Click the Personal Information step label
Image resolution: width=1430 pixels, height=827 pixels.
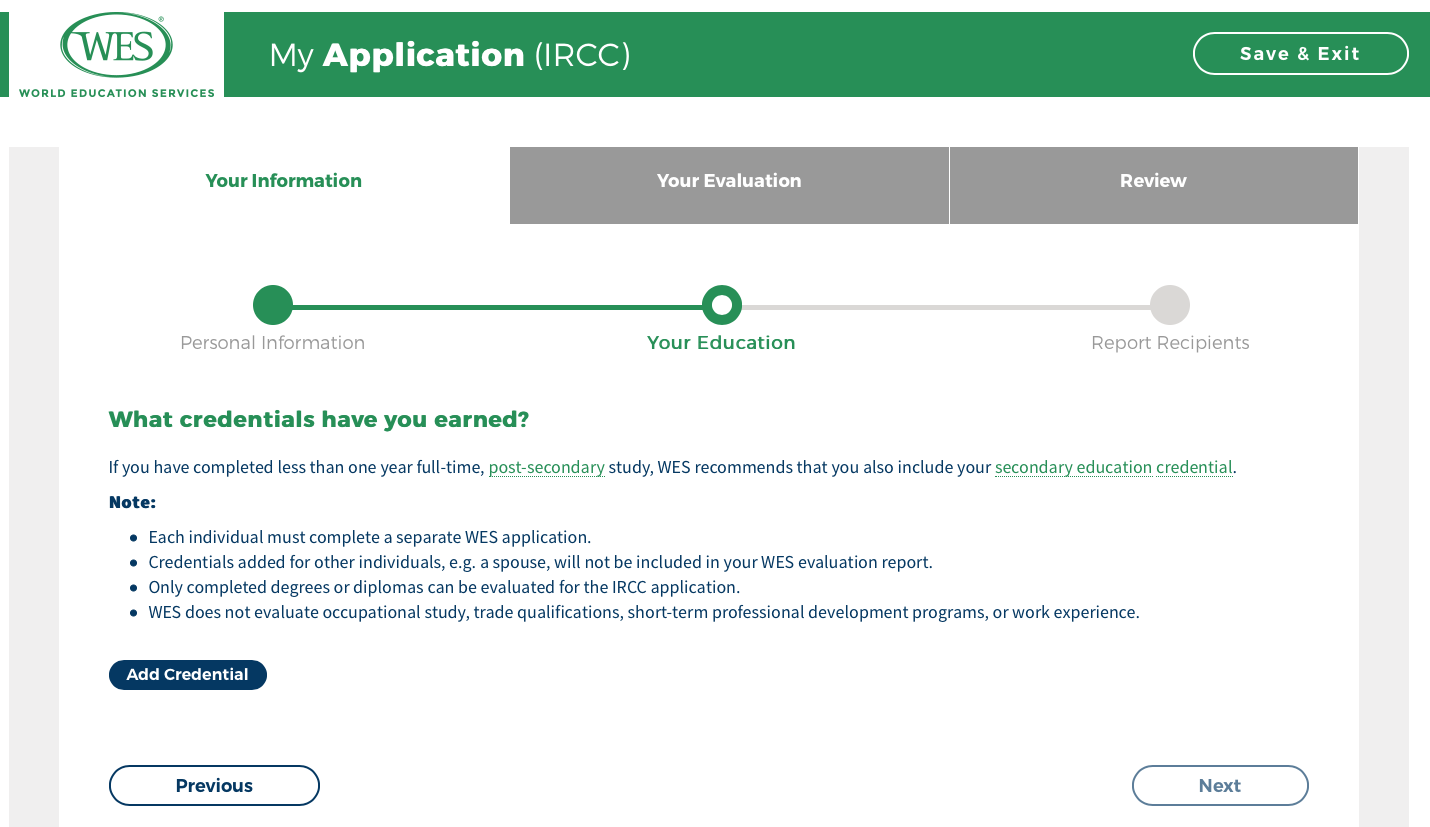pos(272,343)
